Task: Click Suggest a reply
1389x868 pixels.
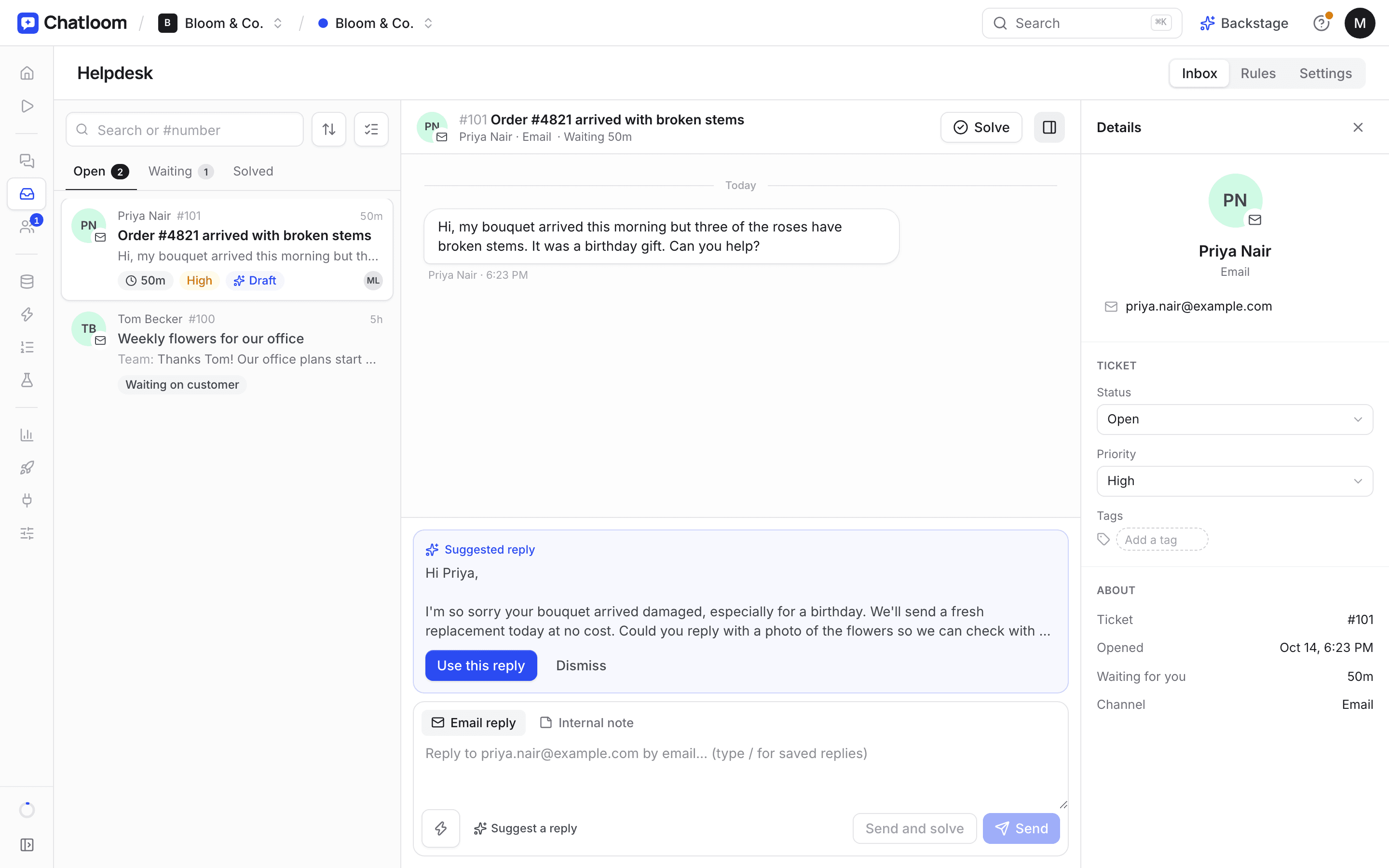Action: (525, 828)
